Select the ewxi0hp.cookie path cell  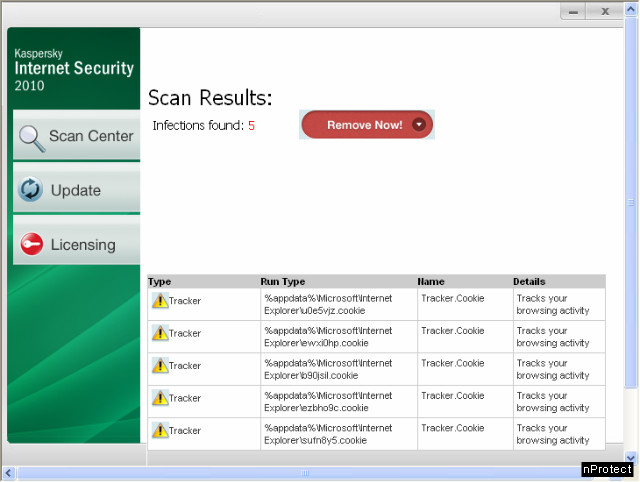[x=339, y=337]
